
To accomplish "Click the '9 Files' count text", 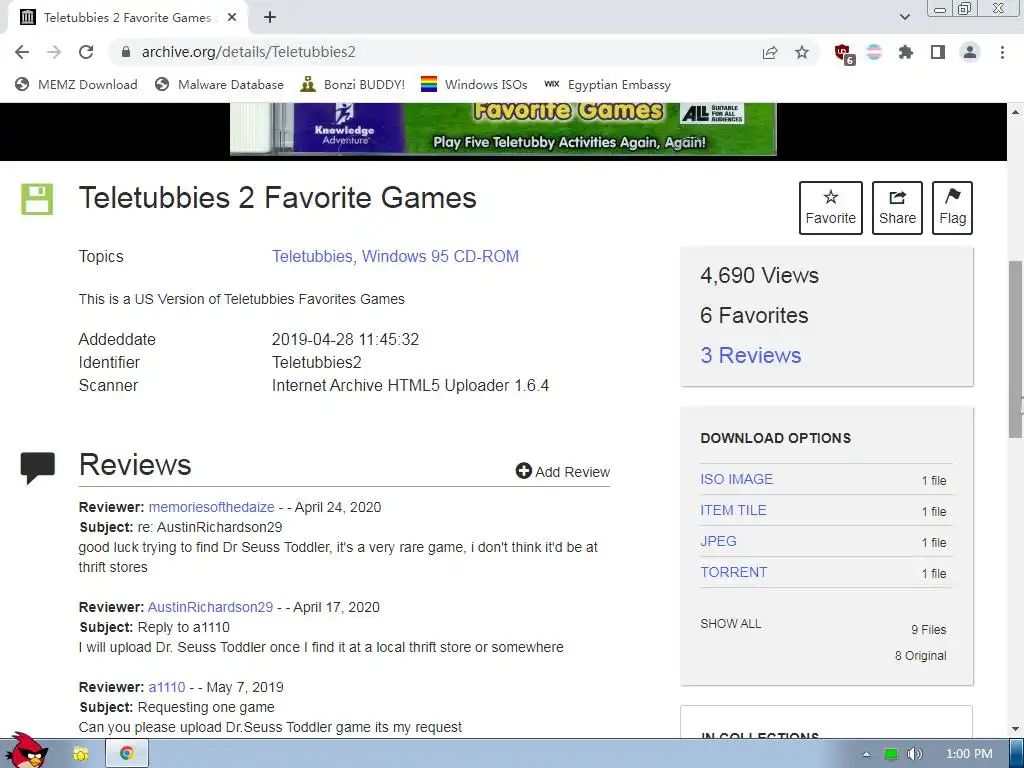I will [929, 630].
